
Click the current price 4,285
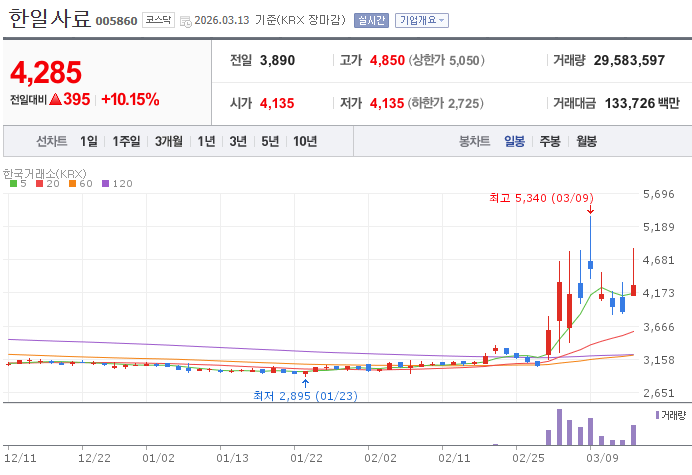(x=46, y=72)
